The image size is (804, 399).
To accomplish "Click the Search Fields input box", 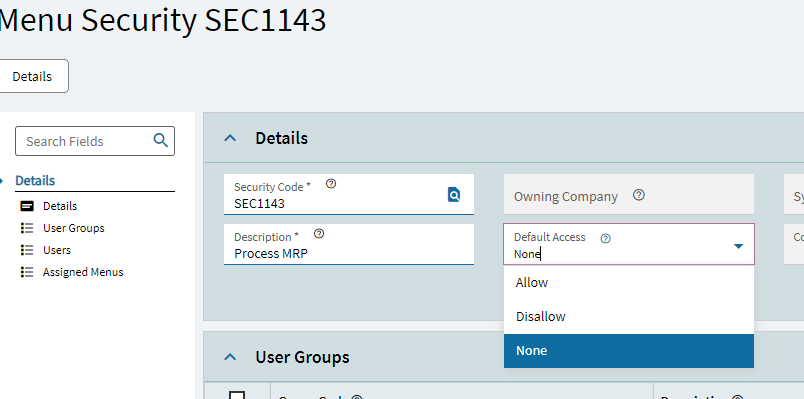I will [95, 141].
